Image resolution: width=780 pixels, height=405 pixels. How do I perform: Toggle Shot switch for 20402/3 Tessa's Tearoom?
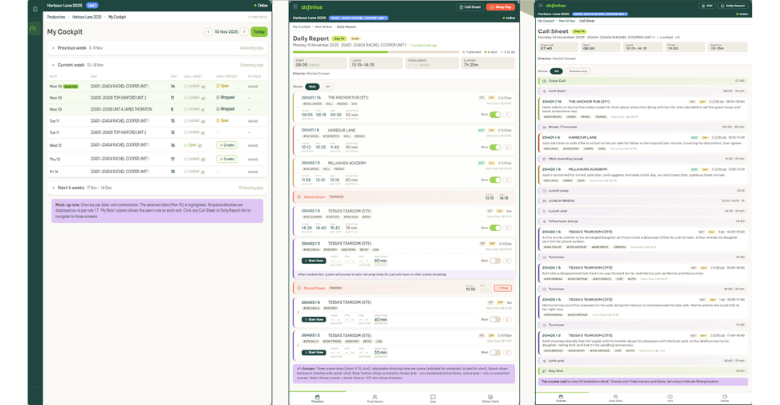click(x=495, y=261)
